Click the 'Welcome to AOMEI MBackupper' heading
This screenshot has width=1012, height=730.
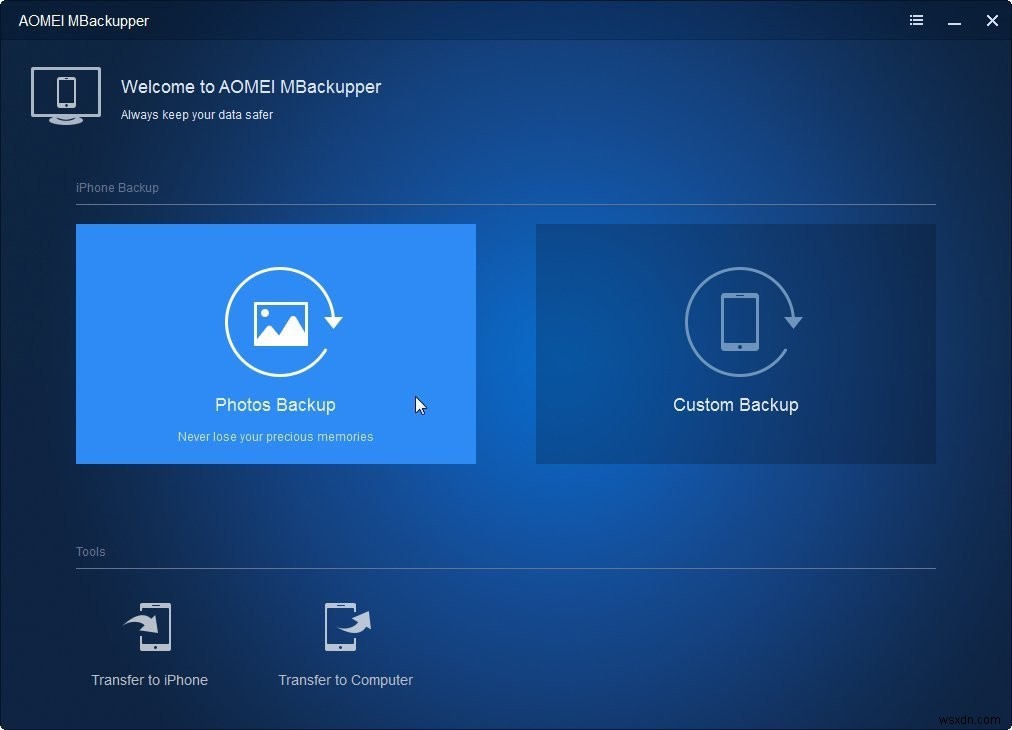tap(251, 87)
